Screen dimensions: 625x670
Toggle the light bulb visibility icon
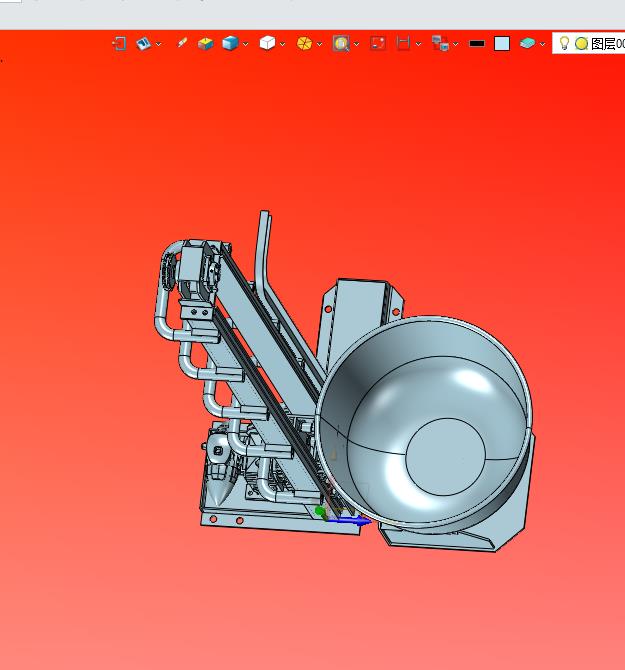click(x=564, y=43)
